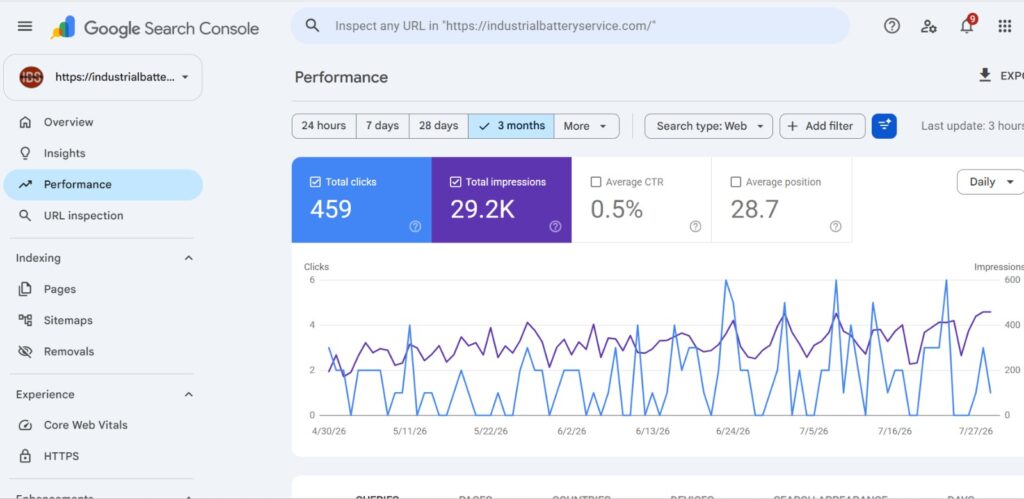This screenshot has height=499, width=1024.
Task: Click the Inspect any URL search field
Action: point(570,26)
